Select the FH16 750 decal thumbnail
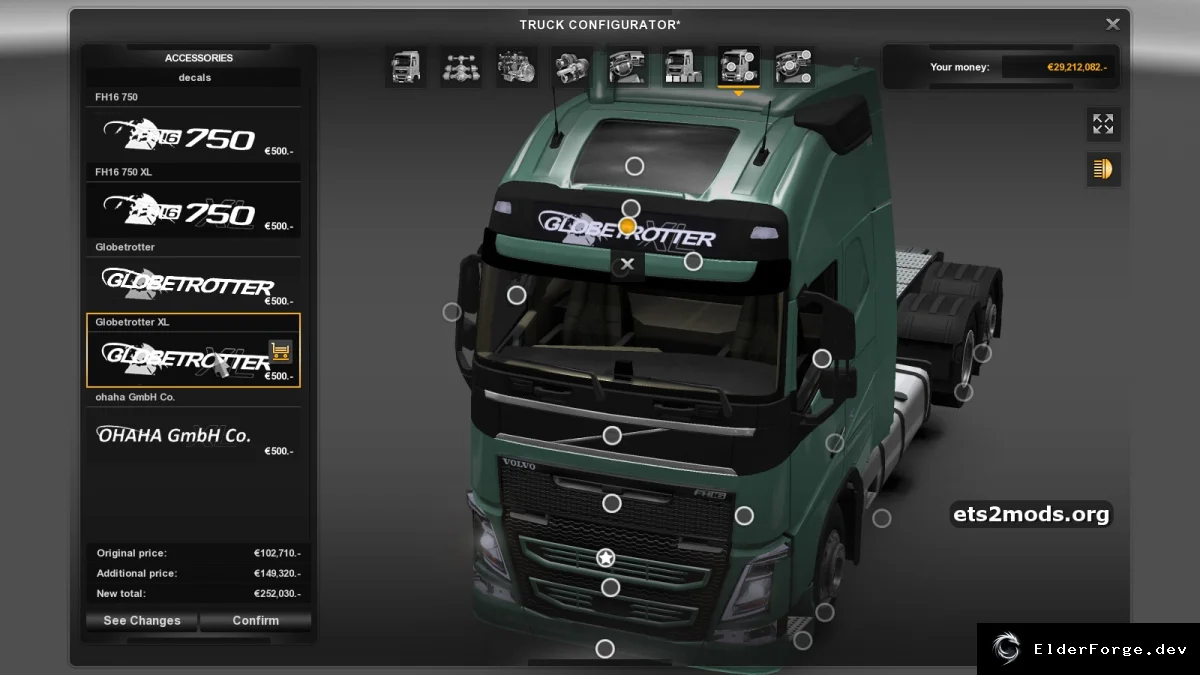1200x675 pixels. (193, 134)
